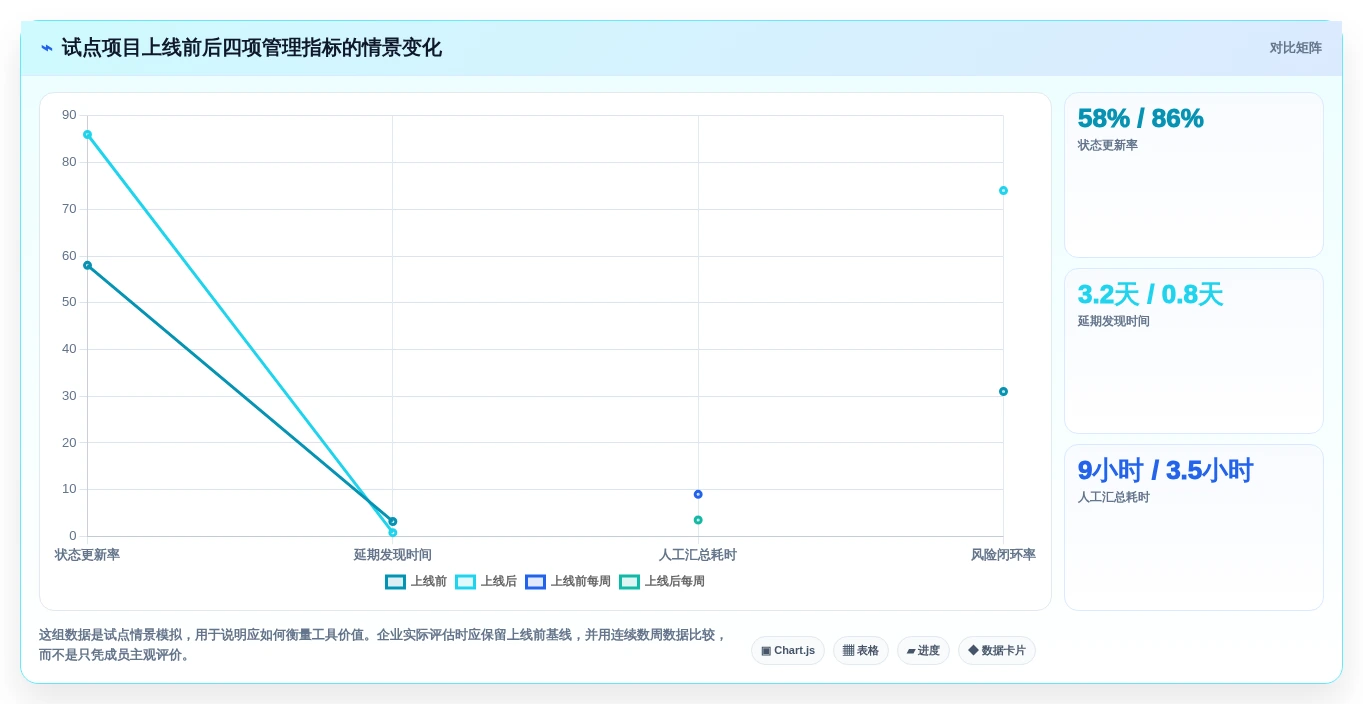Click the x-axis label 风险闭环率
1363x704 pixels.
coord(1003,555)
